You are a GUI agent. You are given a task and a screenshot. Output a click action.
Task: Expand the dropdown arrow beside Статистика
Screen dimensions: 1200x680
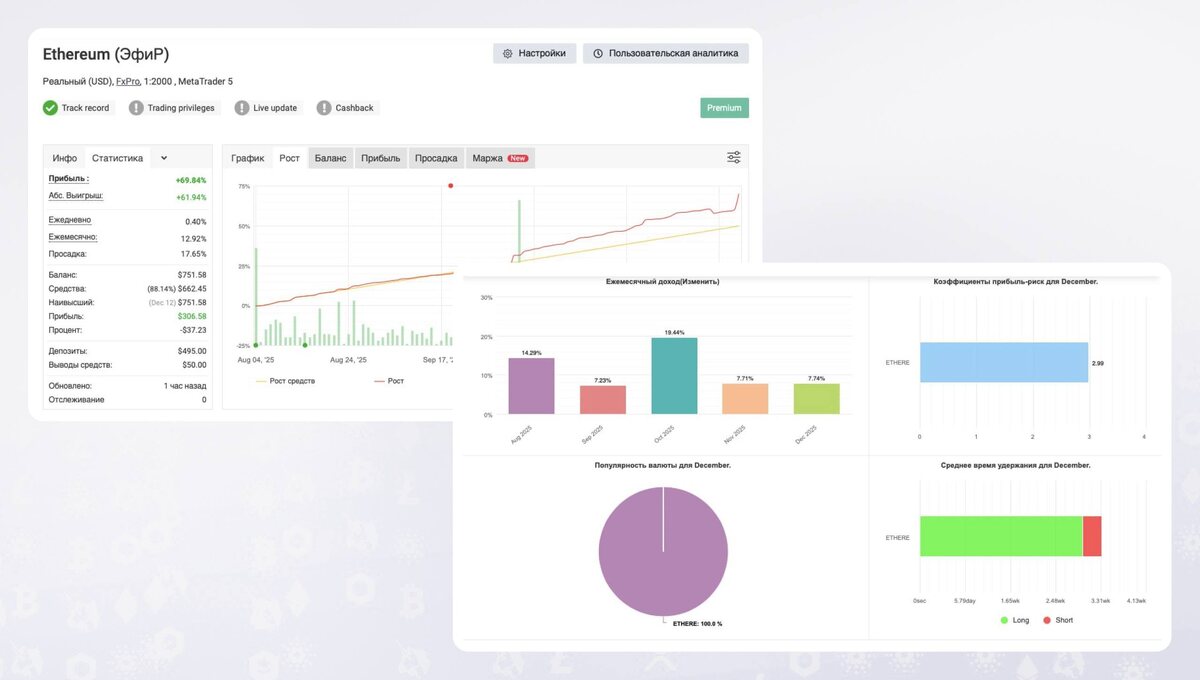pyautogui.click(x=164, y=158)
